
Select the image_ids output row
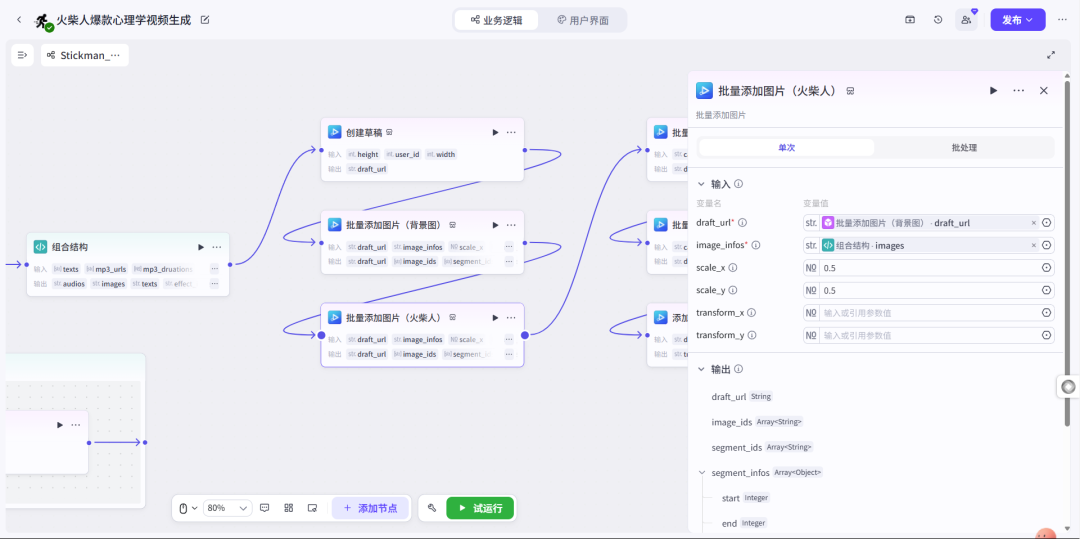(x=756, y=422)
